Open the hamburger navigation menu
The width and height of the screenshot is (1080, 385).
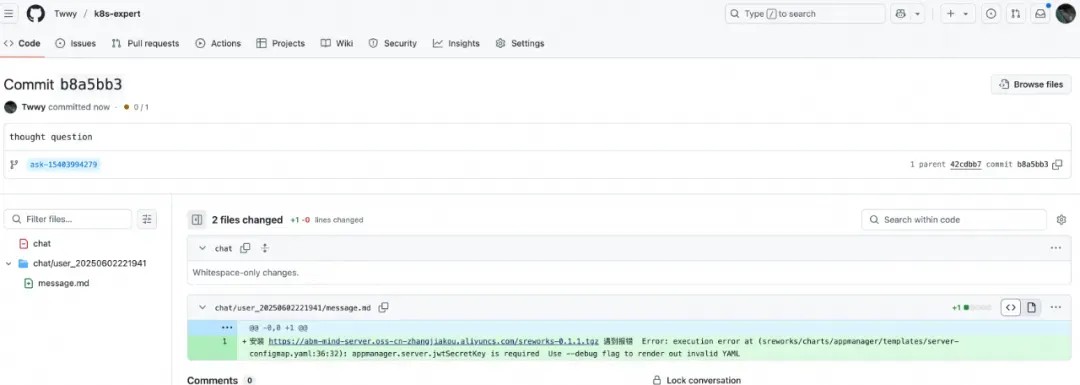(x=9, y=13)
